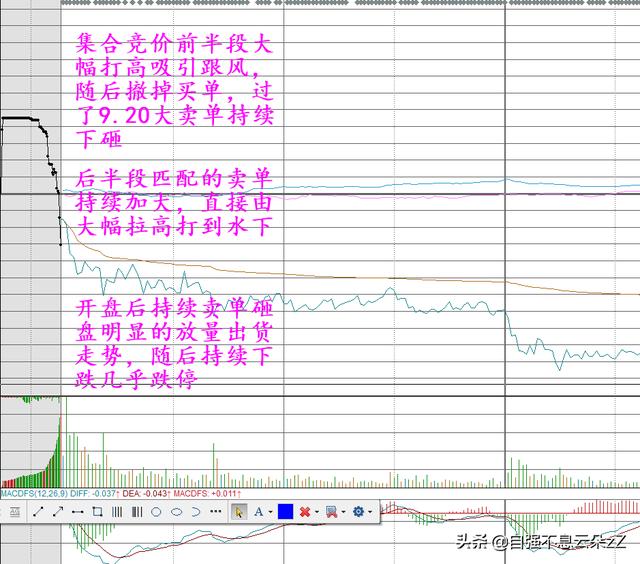Viewport: 640px width, 564px height.
Task: Select the ellipse drawing tool
Action: (175, 511)
